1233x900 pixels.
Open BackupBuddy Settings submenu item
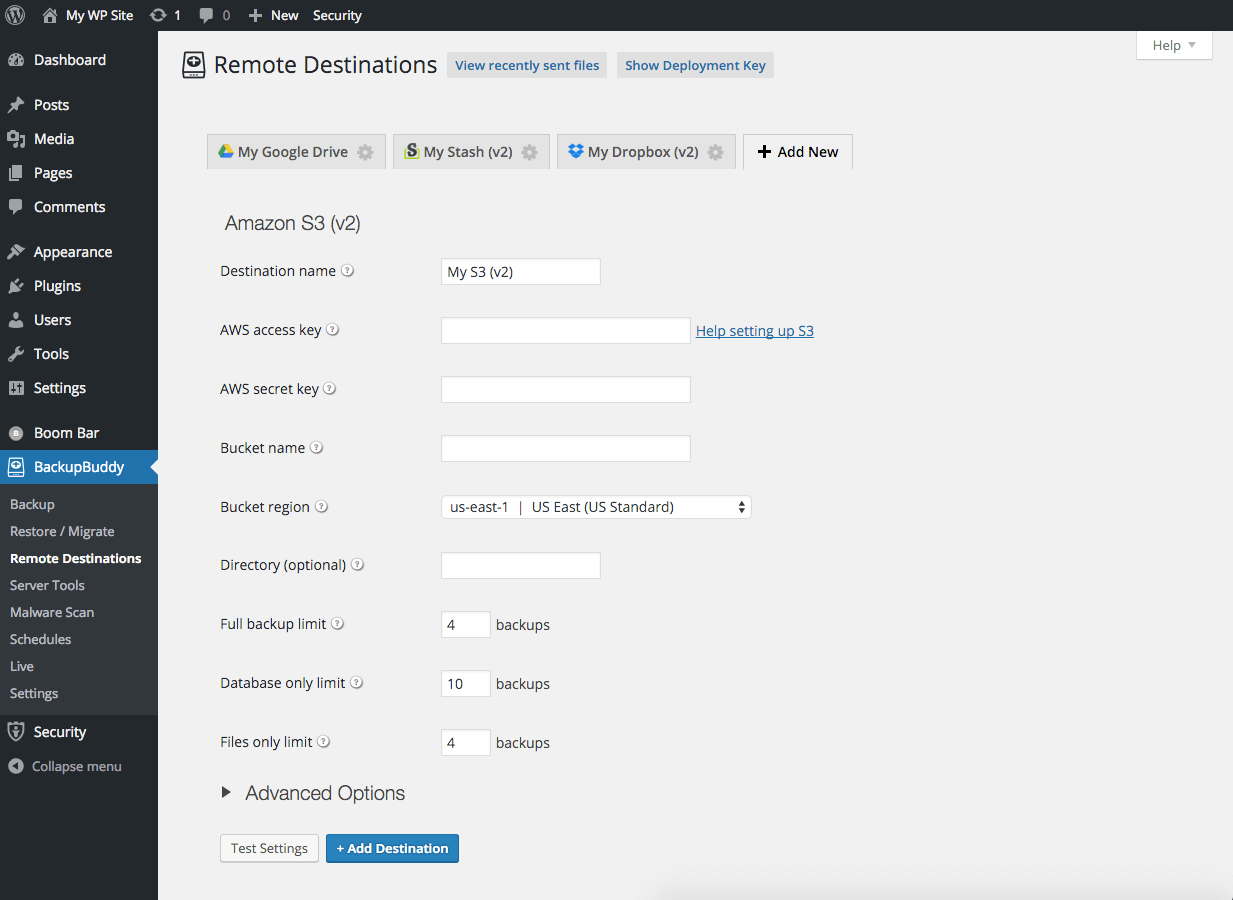(34, 693)
